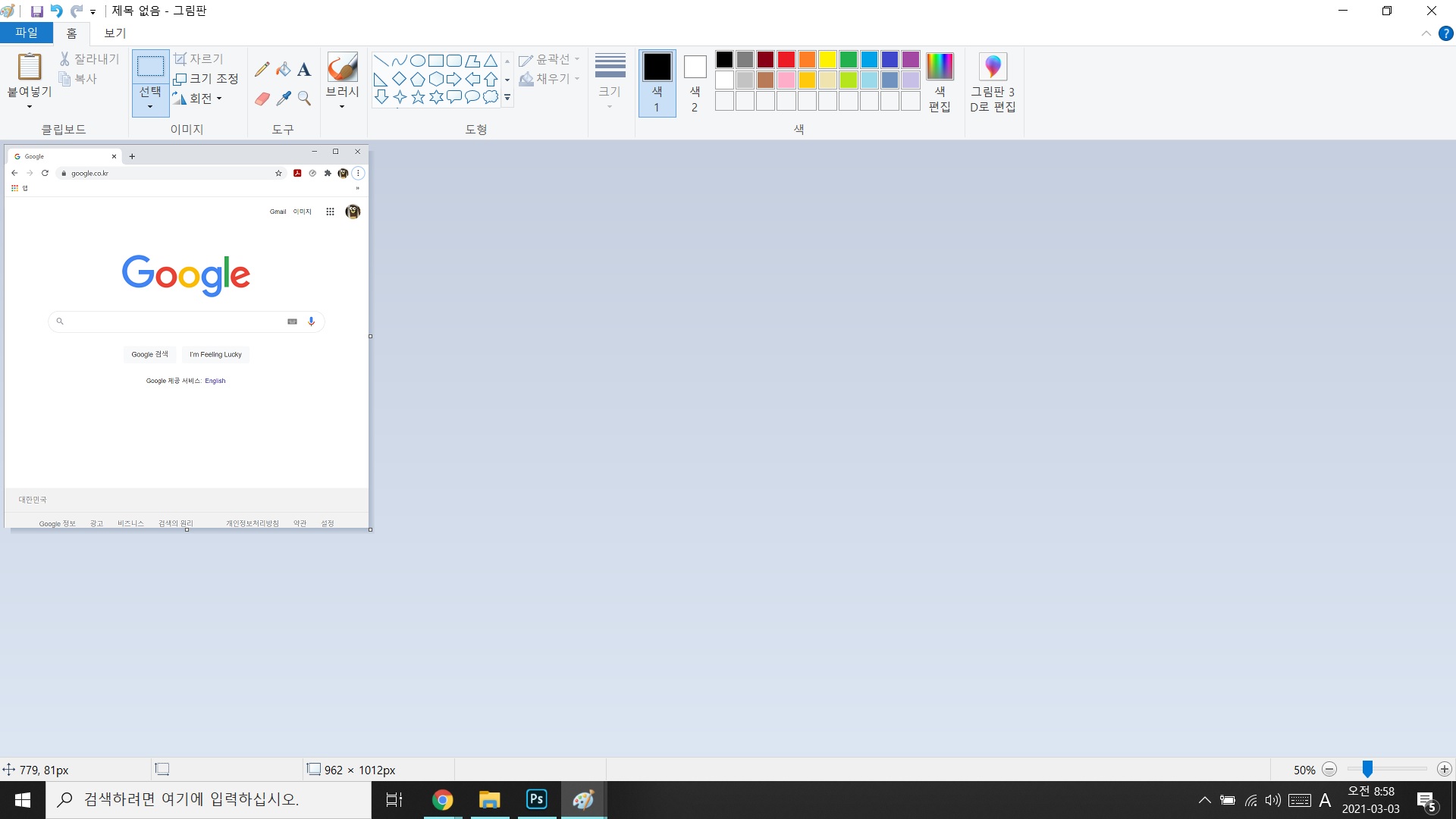This screenshot has height=819, width=1456.
Task: Select the Color picker eyedropper tool
Action: [284, 99]
